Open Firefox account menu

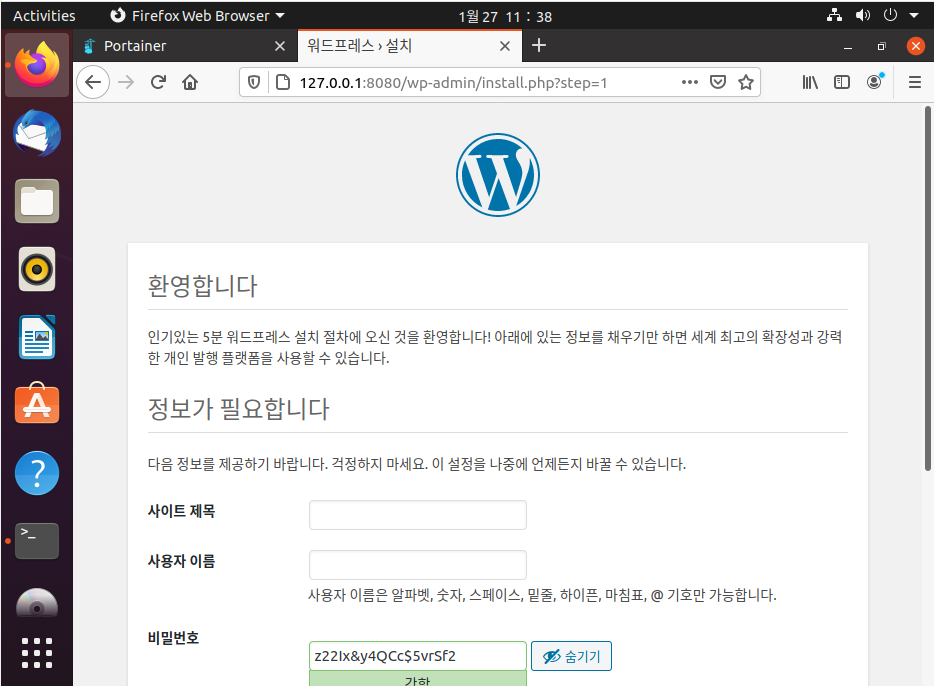(874, 82)
